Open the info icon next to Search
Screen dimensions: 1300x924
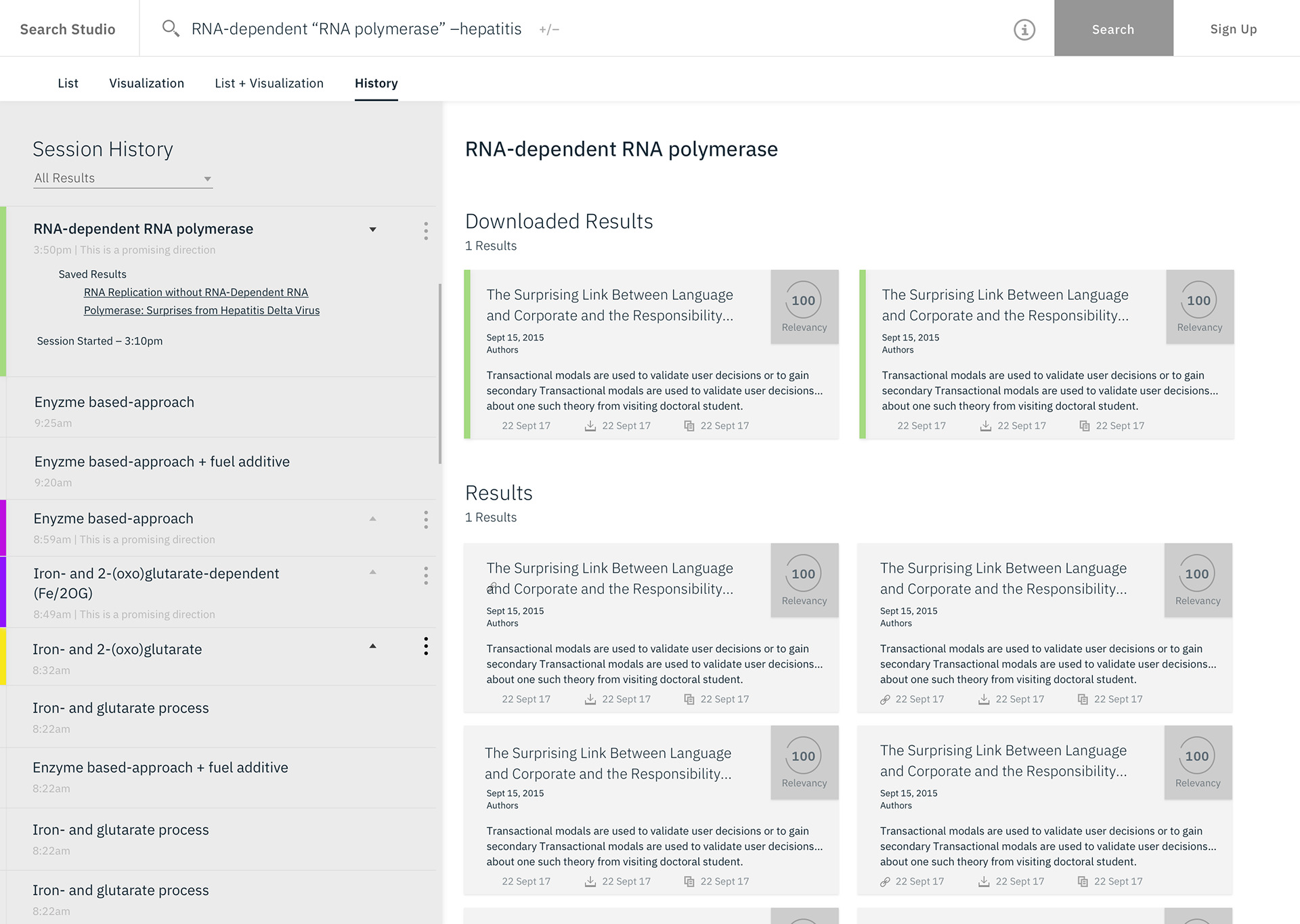1024,30
